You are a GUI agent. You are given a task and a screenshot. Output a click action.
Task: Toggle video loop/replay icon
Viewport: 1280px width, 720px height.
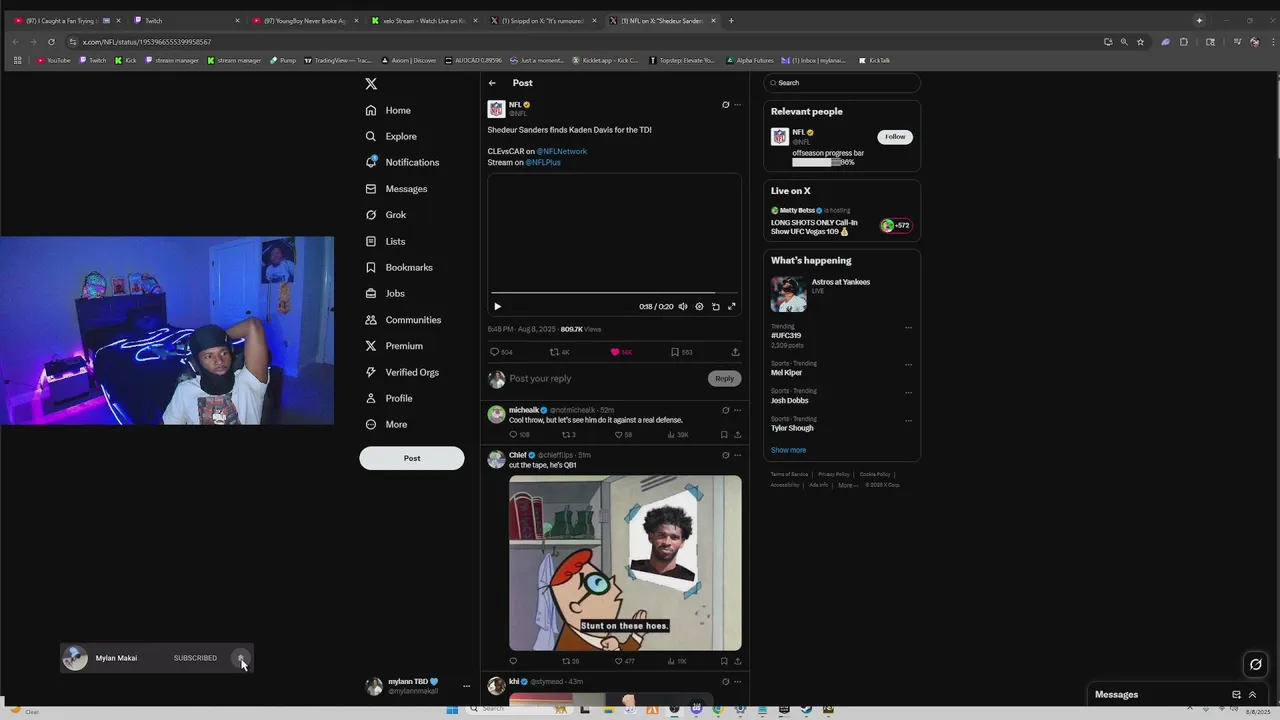click(x=715, y=307)
